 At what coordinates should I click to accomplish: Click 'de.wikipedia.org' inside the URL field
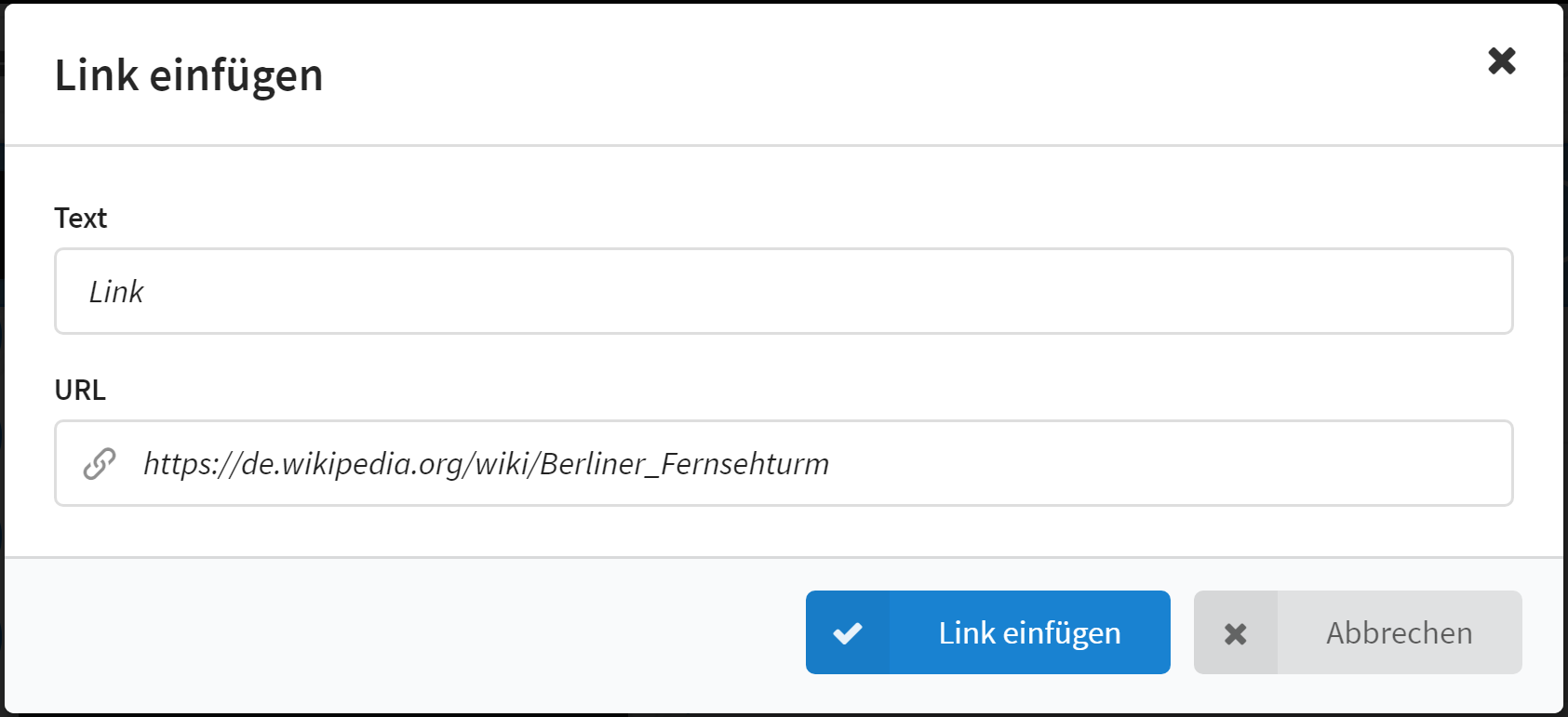(354, 464)
